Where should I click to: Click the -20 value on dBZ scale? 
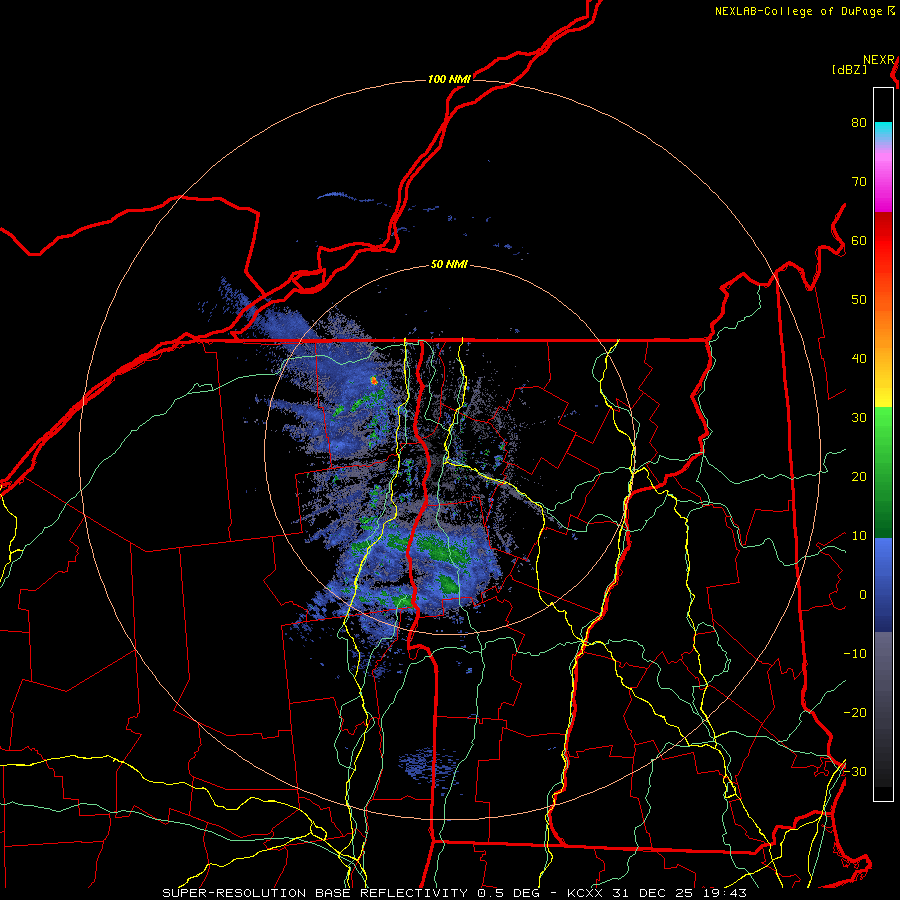(855, 713)
